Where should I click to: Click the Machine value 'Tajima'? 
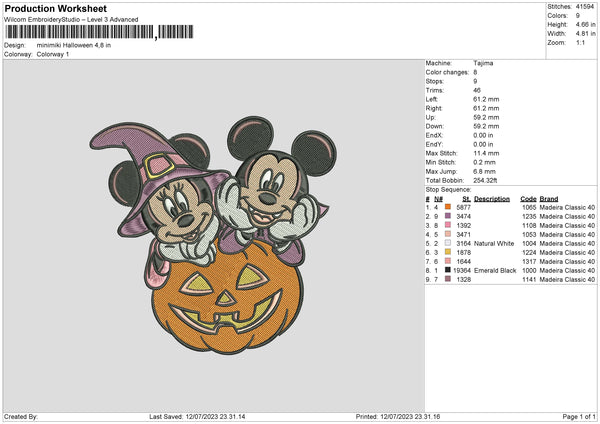tap(483, 63)
